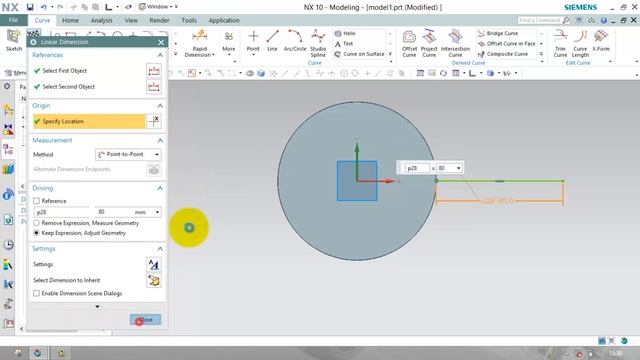Image resolution: width=640 pixels, height=360 pixels.
Task: Click Select Dimension to Inherit icon
Action: [154, 280]
